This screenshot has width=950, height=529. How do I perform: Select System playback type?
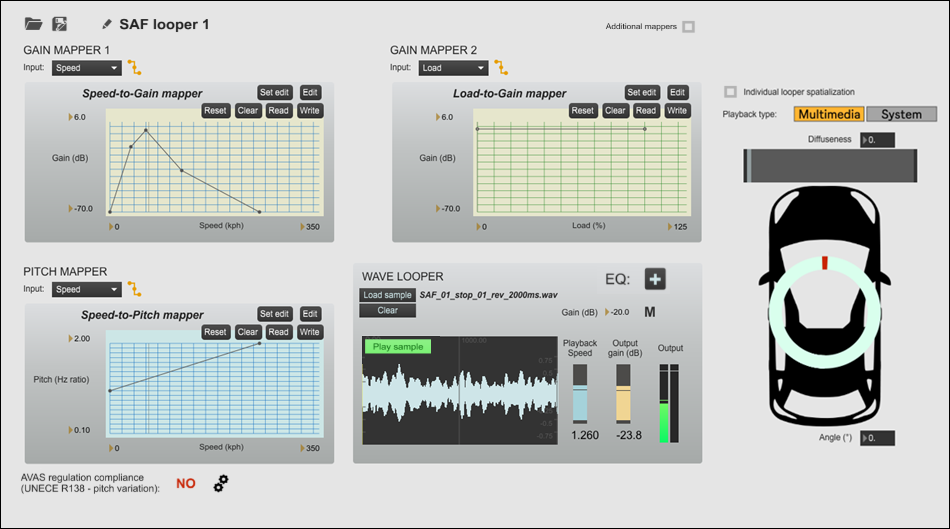[x=902, y=114]
